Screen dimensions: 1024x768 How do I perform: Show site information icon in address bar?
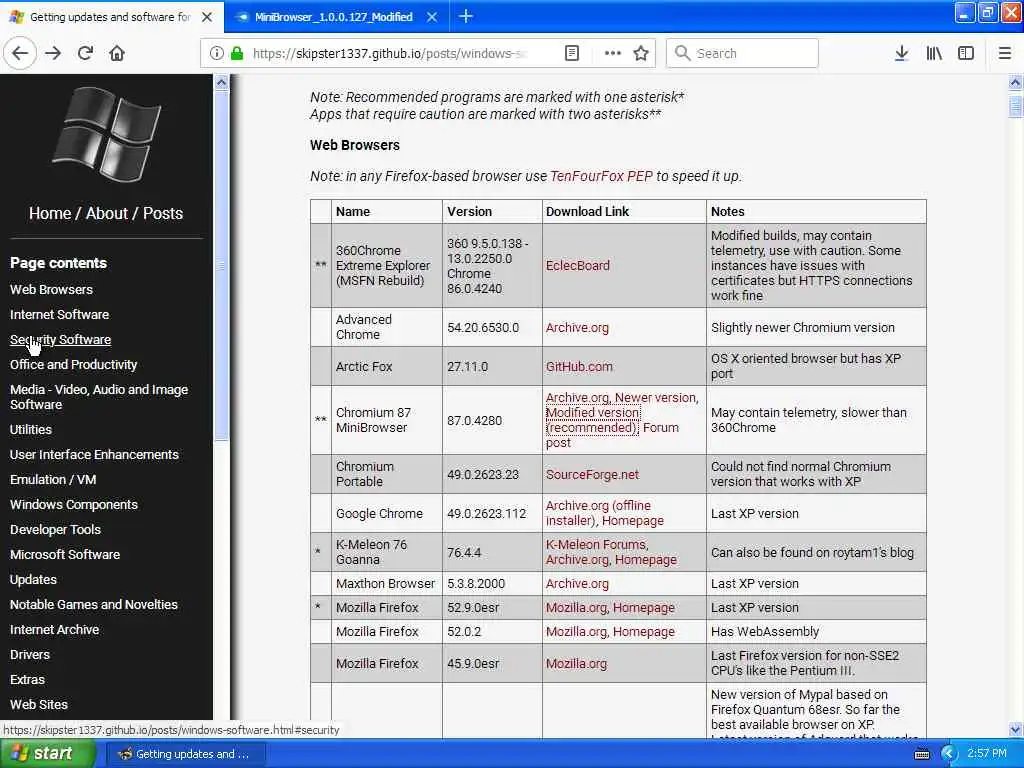click(x=216, y=53)
